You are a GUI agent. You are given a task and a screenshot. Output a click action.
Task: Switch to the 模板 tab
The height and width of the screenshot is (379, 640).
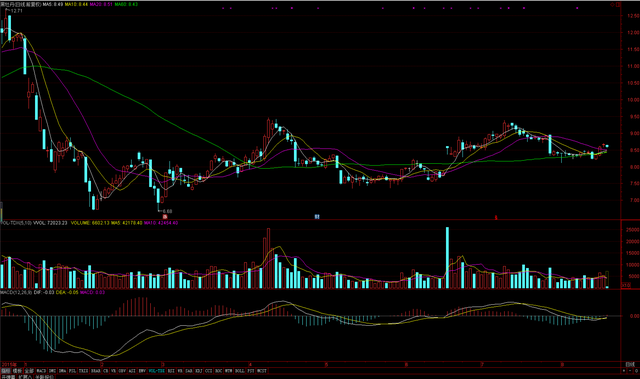click(x=17, y=371)
